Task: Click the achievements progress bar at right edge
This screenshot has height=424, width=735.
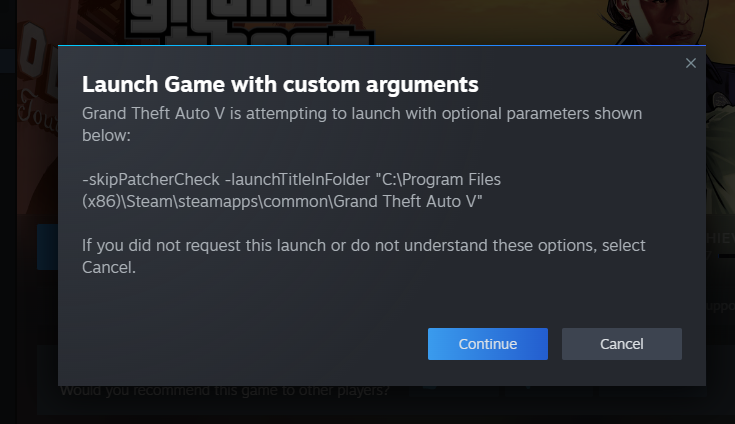Action: pos(727,256)
